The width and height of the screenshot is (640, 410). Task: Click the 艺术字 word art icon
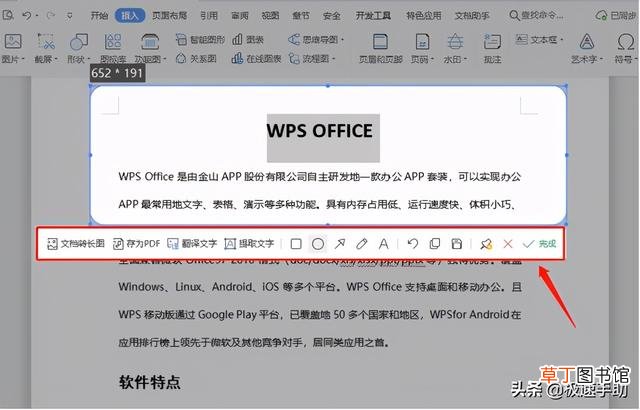pyautogui.click(x=587, y=42)
